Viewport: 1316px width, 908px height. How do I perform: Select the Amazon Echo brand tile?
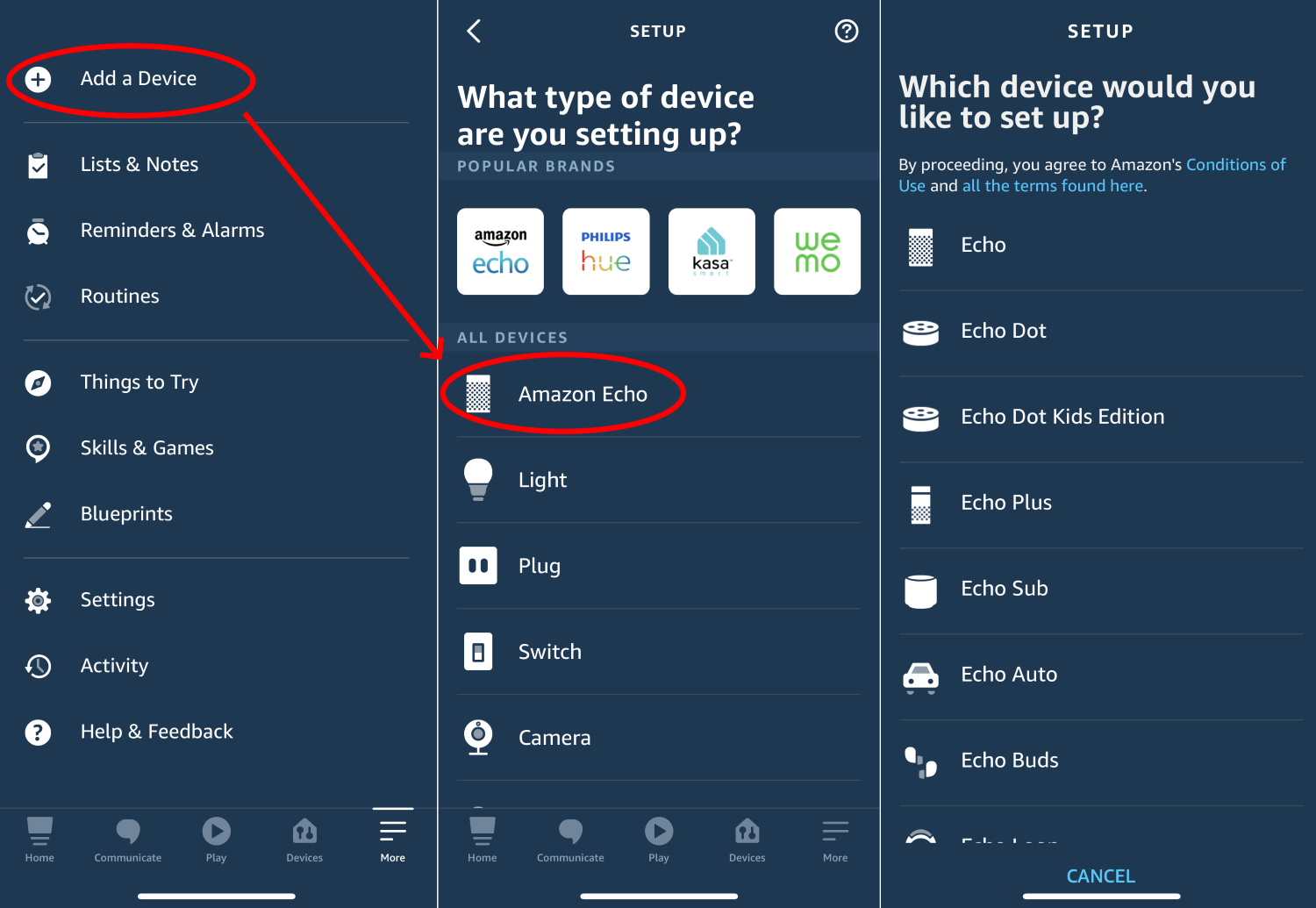500,252
